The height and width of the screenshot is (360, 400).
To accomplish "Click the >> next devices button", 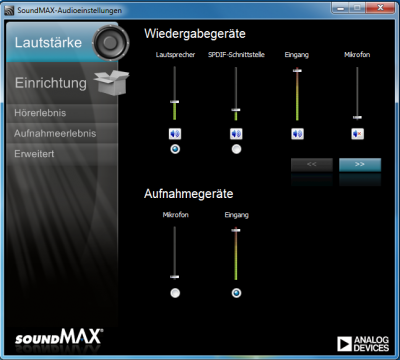I will 360,165.
